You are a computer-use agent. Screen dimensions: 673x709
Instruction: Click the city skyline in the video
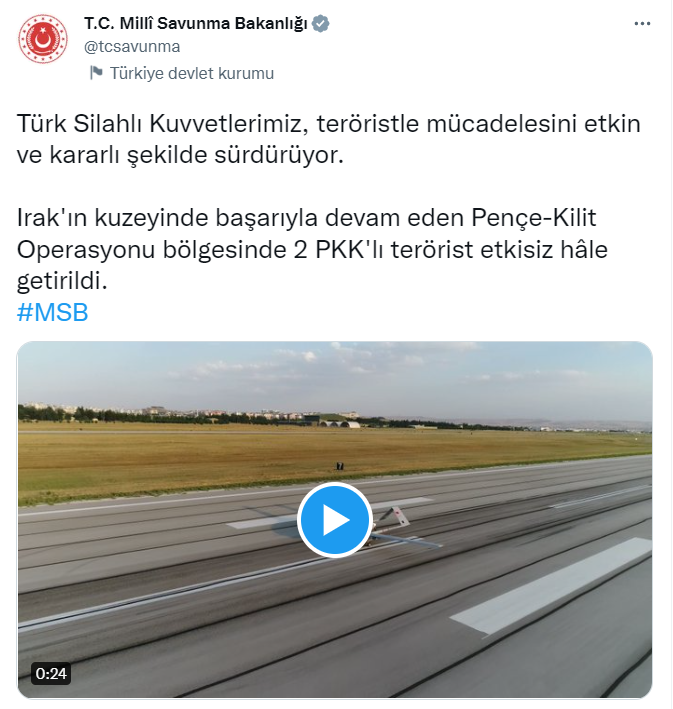pyautogui.click(x=190, y=411)
